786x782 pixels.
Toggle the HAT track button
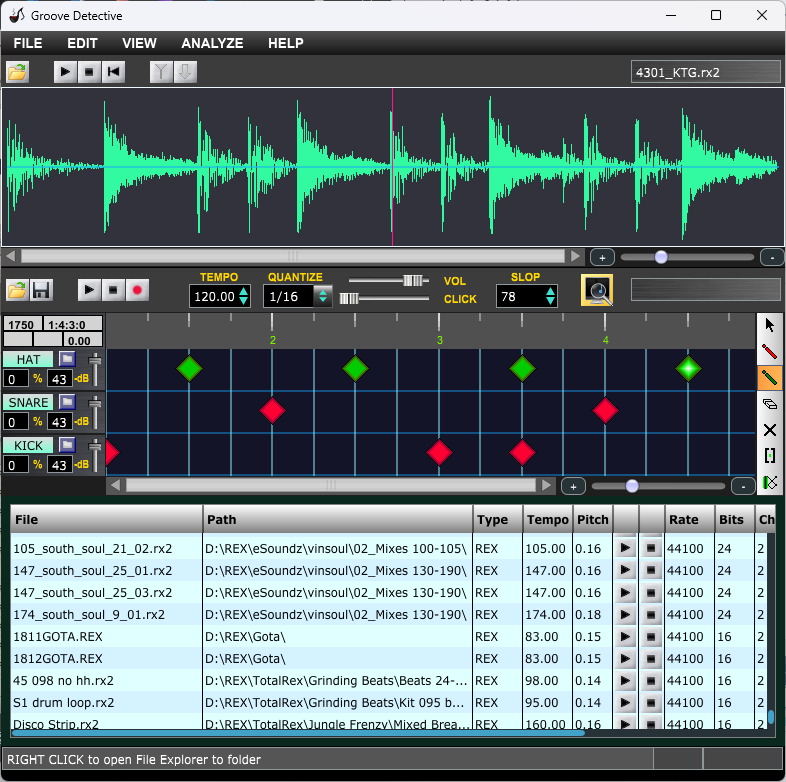pyautogui.click(x=29, y=358)
